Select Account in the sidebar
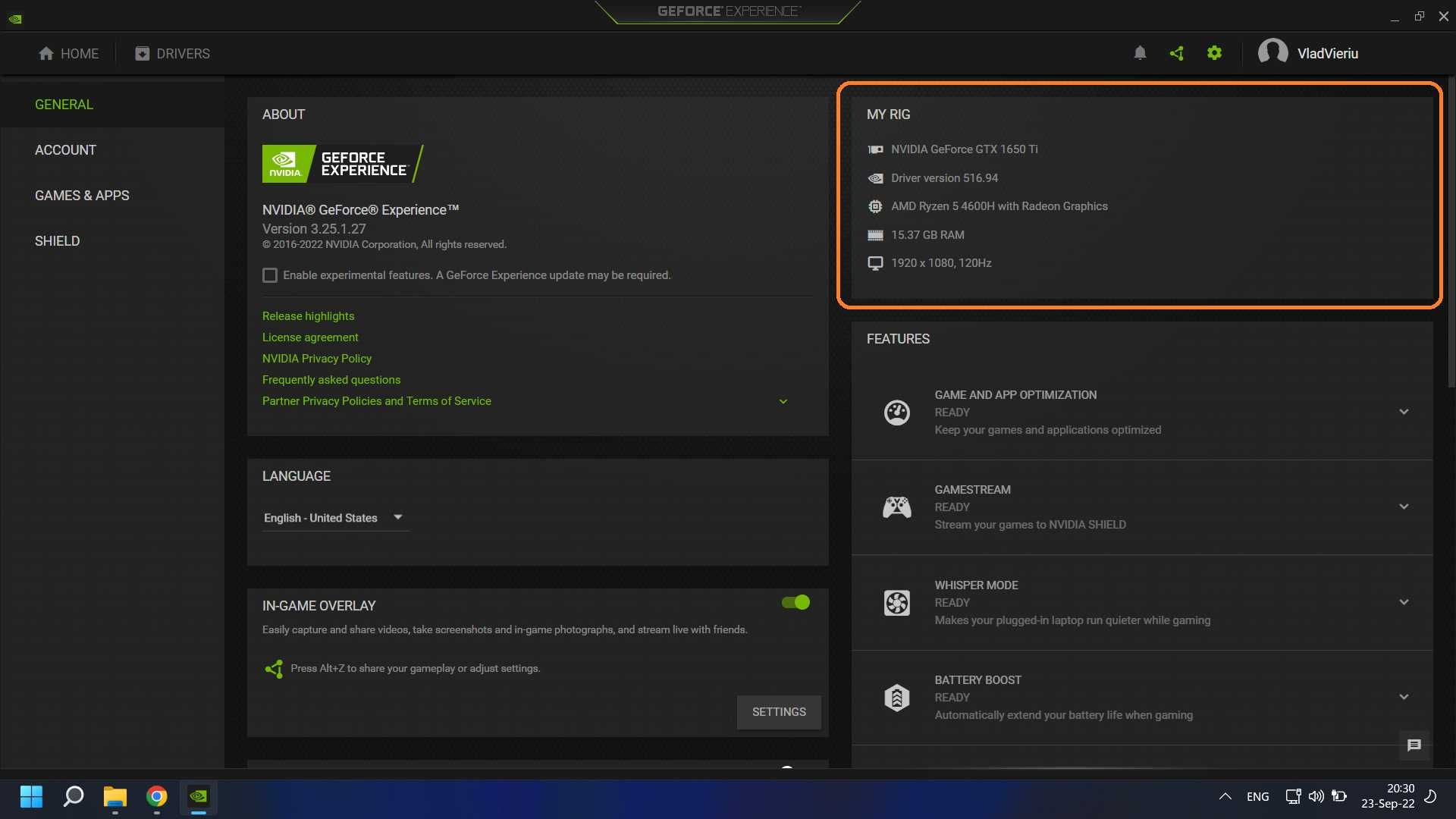Image resolution: width=1456 pixels, height=819 pixels. [x=112, y=150]
